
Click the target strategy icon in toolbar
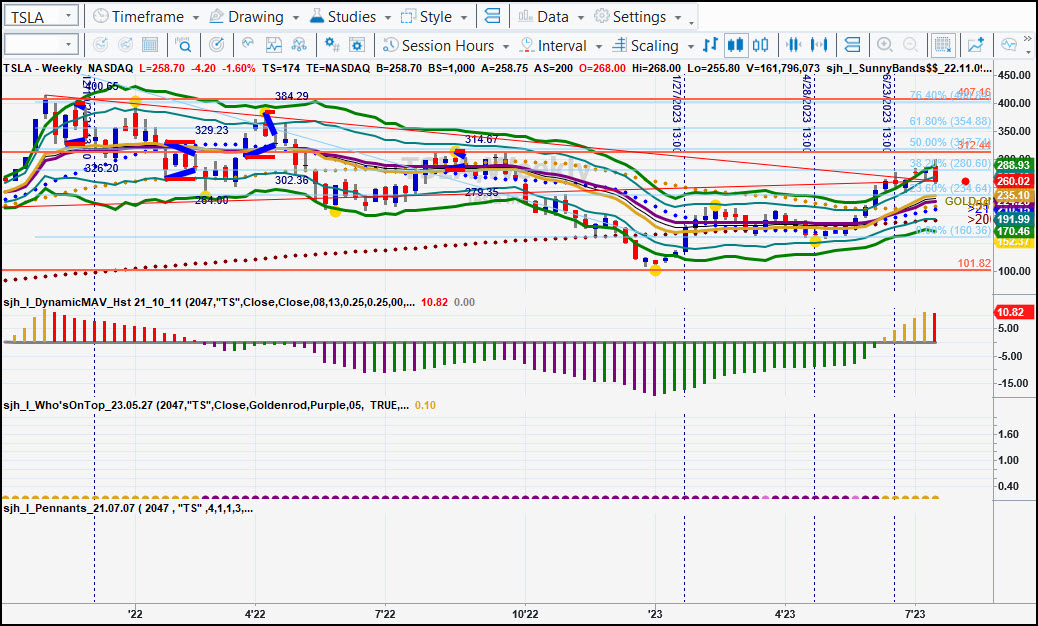tap(216, 45)
